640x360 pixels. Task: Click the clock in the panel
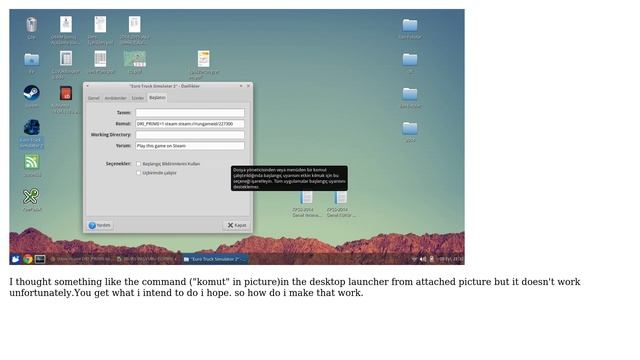(450, 259)
